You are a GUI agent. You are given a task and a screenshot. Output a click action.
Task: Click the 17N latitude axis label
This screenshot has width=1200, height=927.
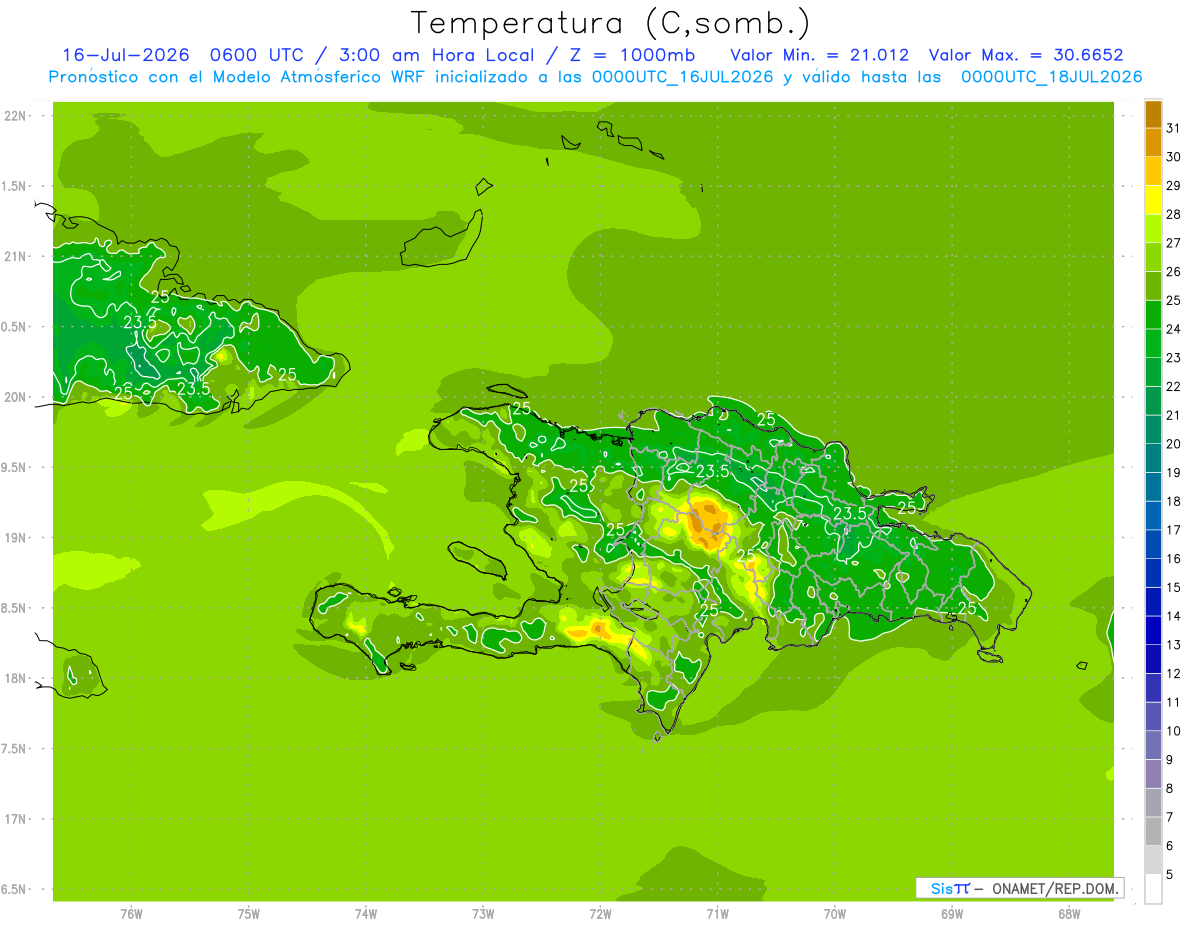click(17, 819)
